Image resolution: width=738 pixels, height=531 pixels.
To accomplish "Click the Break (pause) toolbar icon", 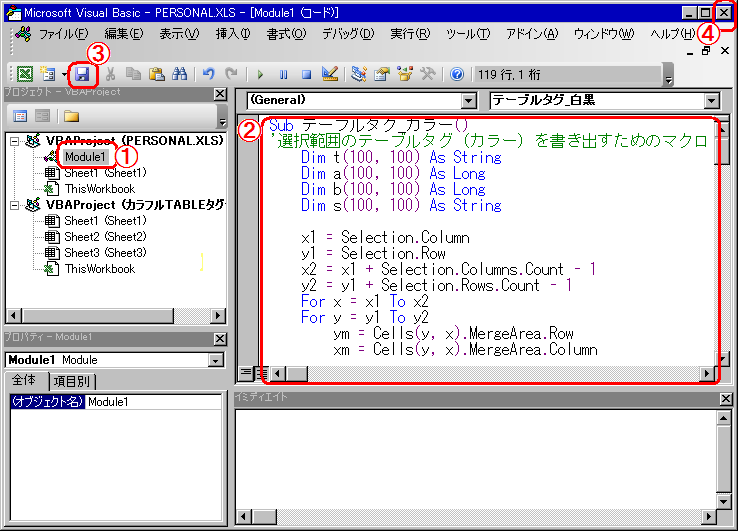I will click(283, 74).
